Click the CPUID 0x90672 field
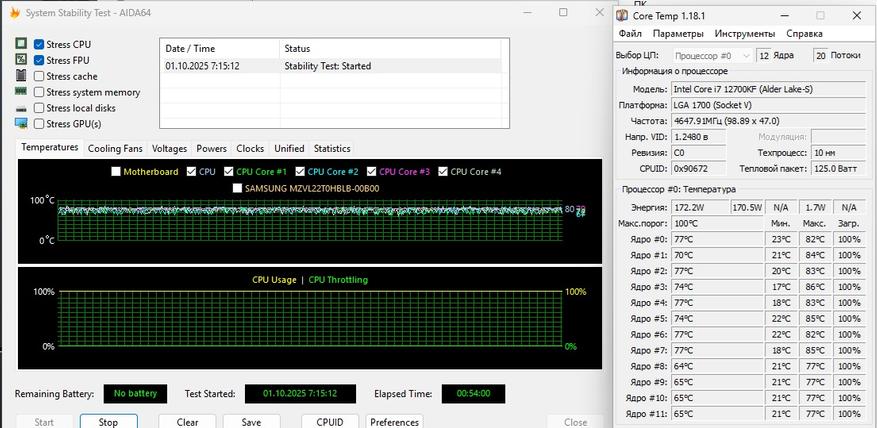The width and height of the screenshot is (877, 428). tap(698, 168)
